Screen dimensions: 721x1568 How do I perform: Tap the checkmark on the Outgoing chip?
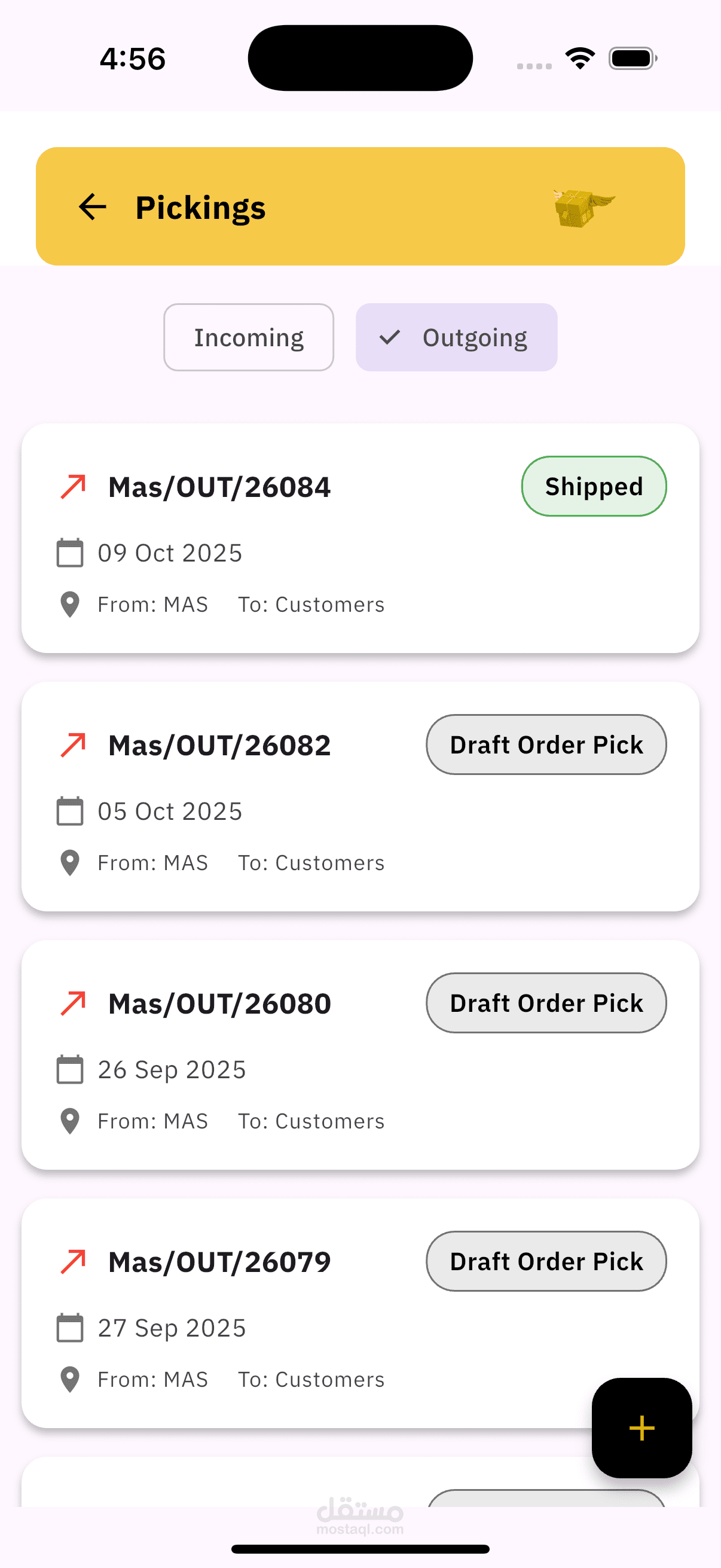tap(389, 337)
